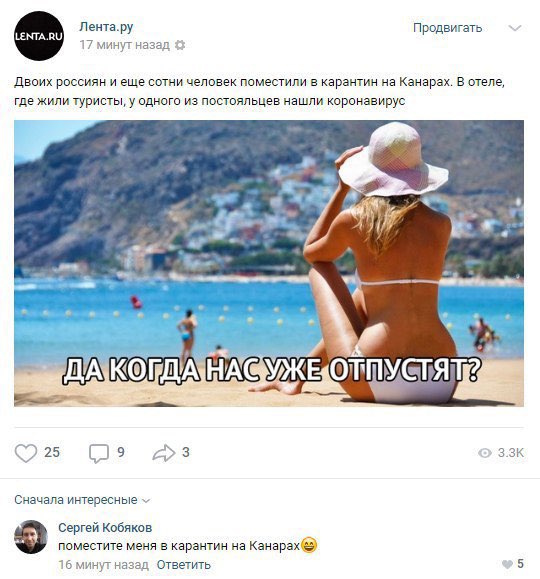This screenshot has width=540, height=579.
Task: Open the Сергей Кобяков name link
Action: click(x=105, y=528)
